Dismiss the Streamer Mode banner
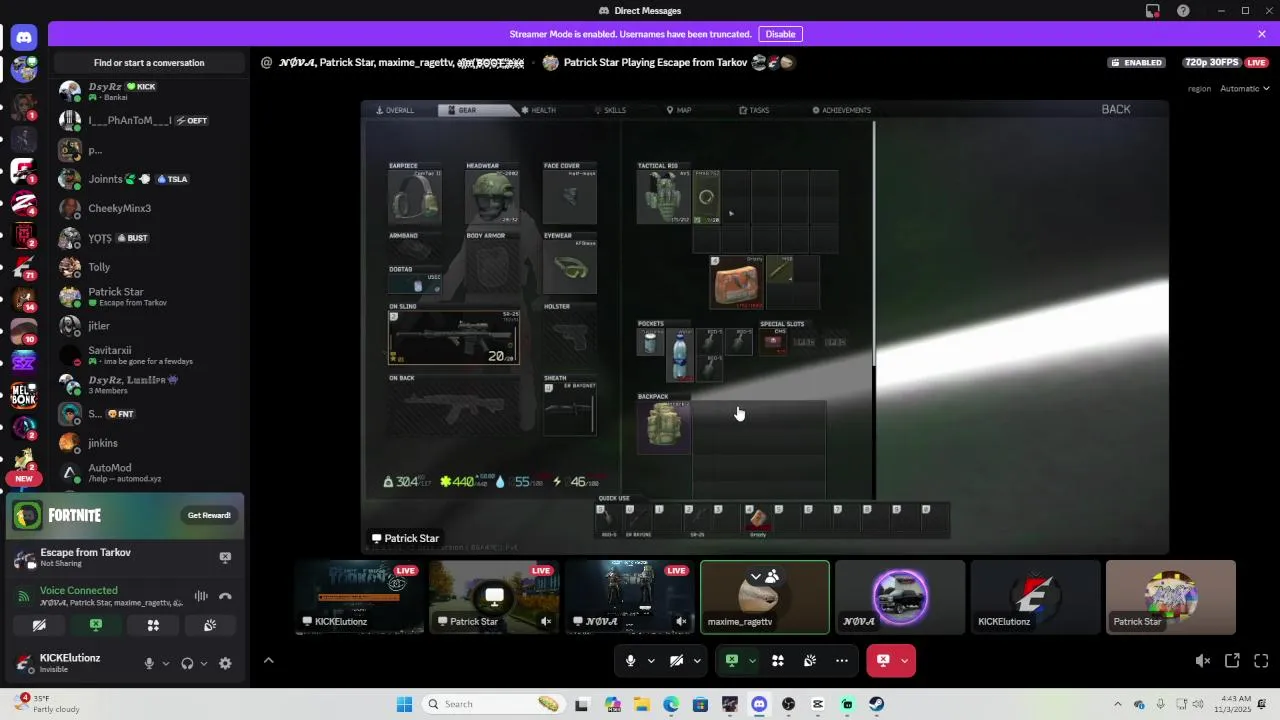Viewport: 1280px width, 720px height. pos(1262,34)
